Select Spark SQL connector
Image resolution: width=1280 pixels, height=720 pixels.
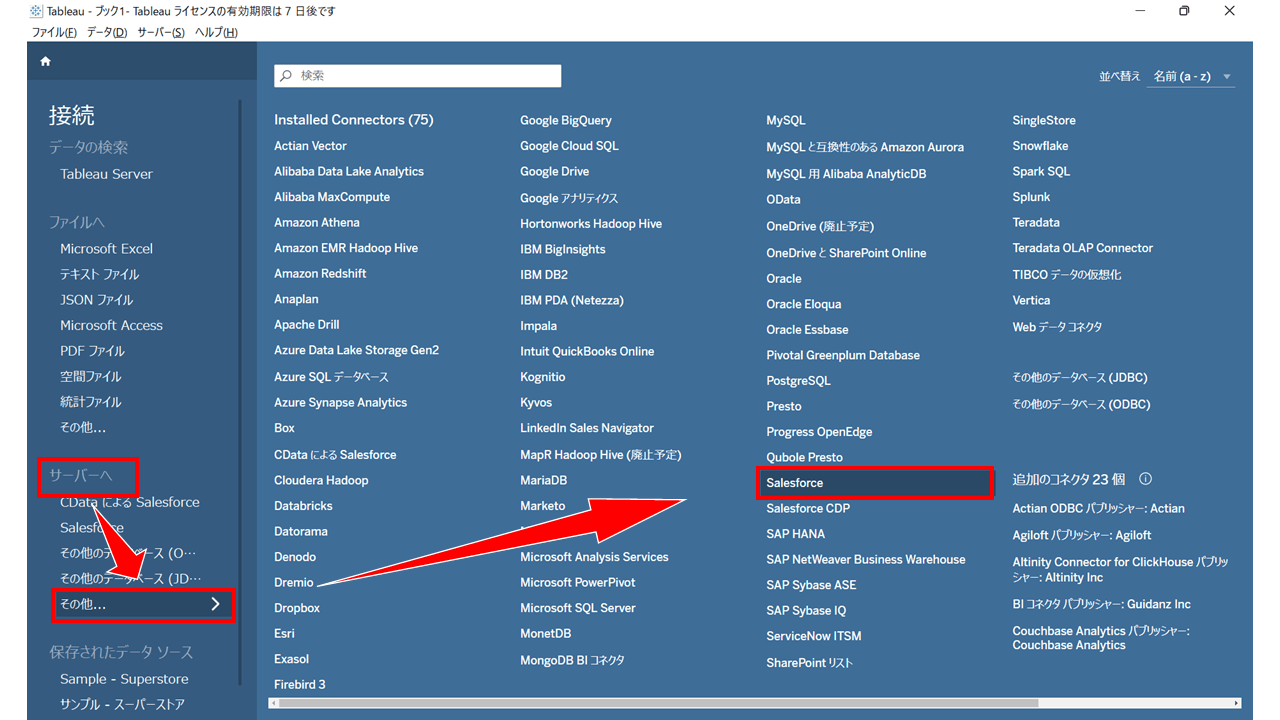[x=1041, y=171]
